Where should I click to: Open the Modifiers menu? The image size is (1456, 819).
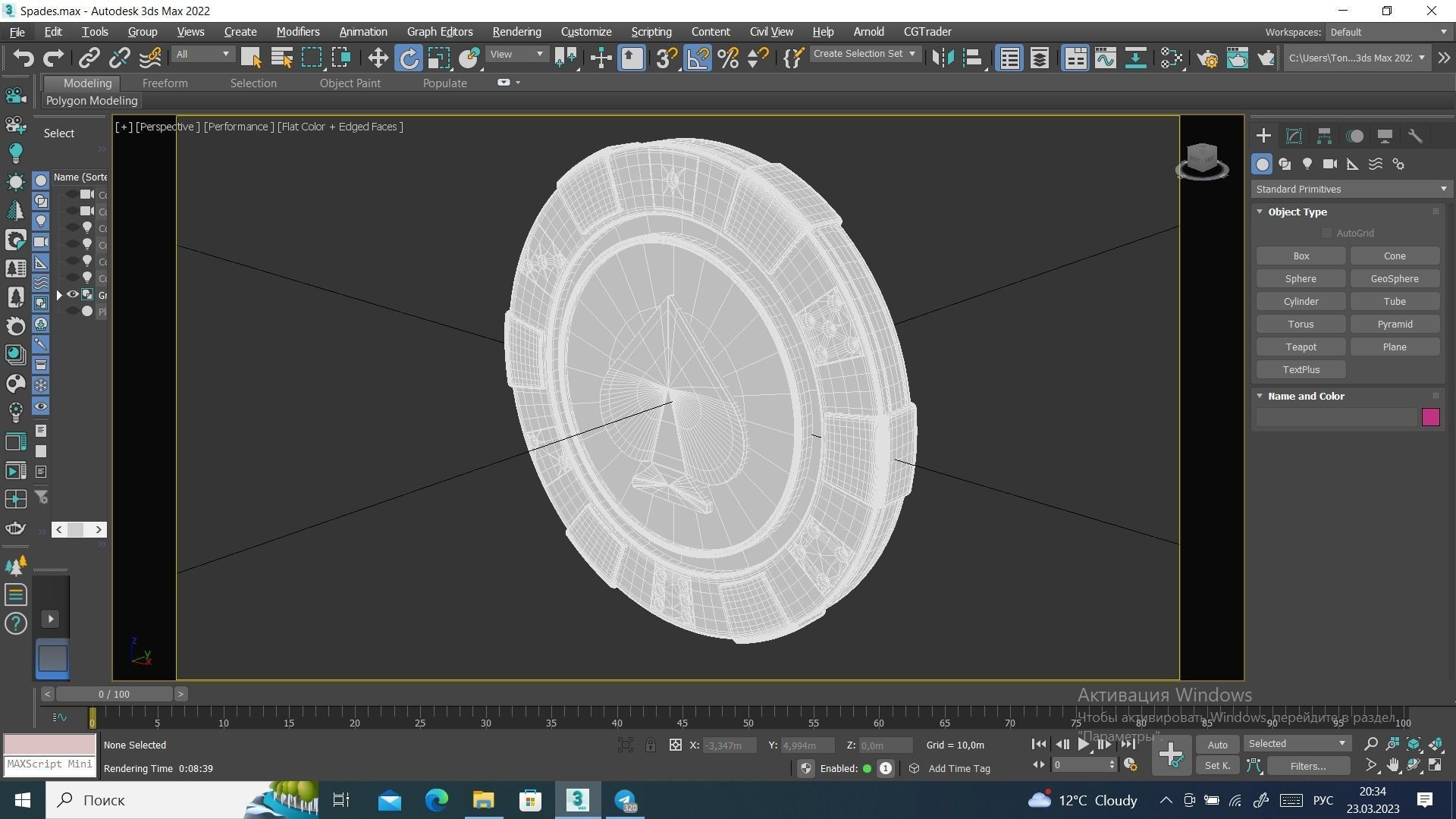297,32
